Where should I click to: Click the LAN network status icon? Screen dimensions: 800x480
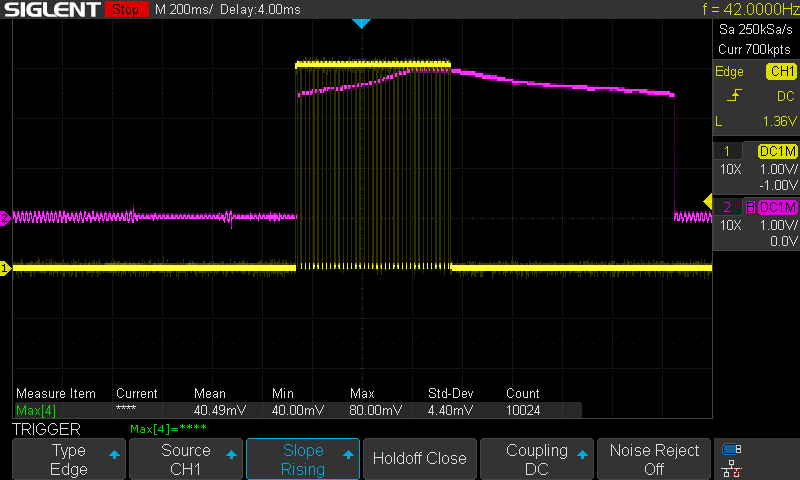coord(732,468)
